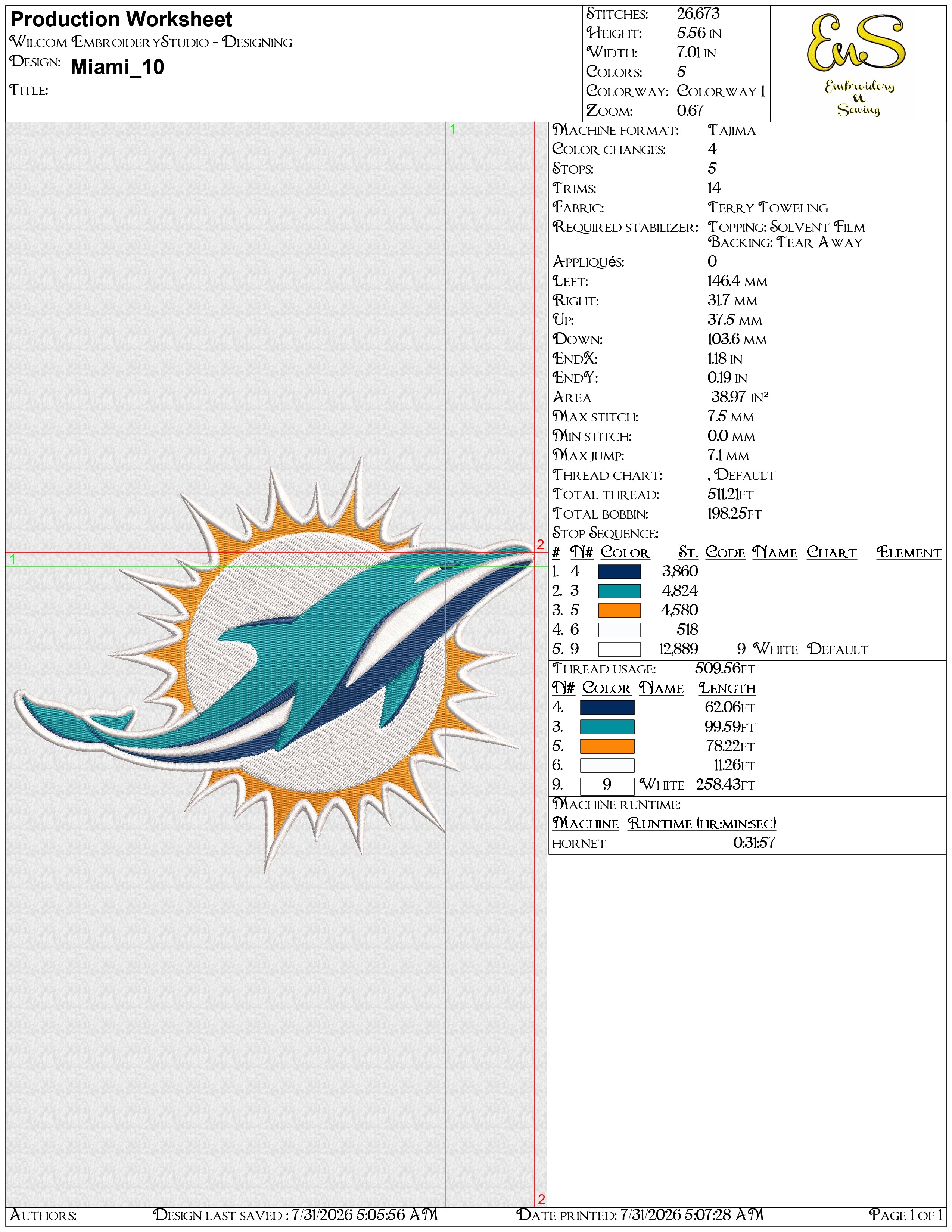
Task: Select the thread length "258.43ft"
Action: coord(725,785)
